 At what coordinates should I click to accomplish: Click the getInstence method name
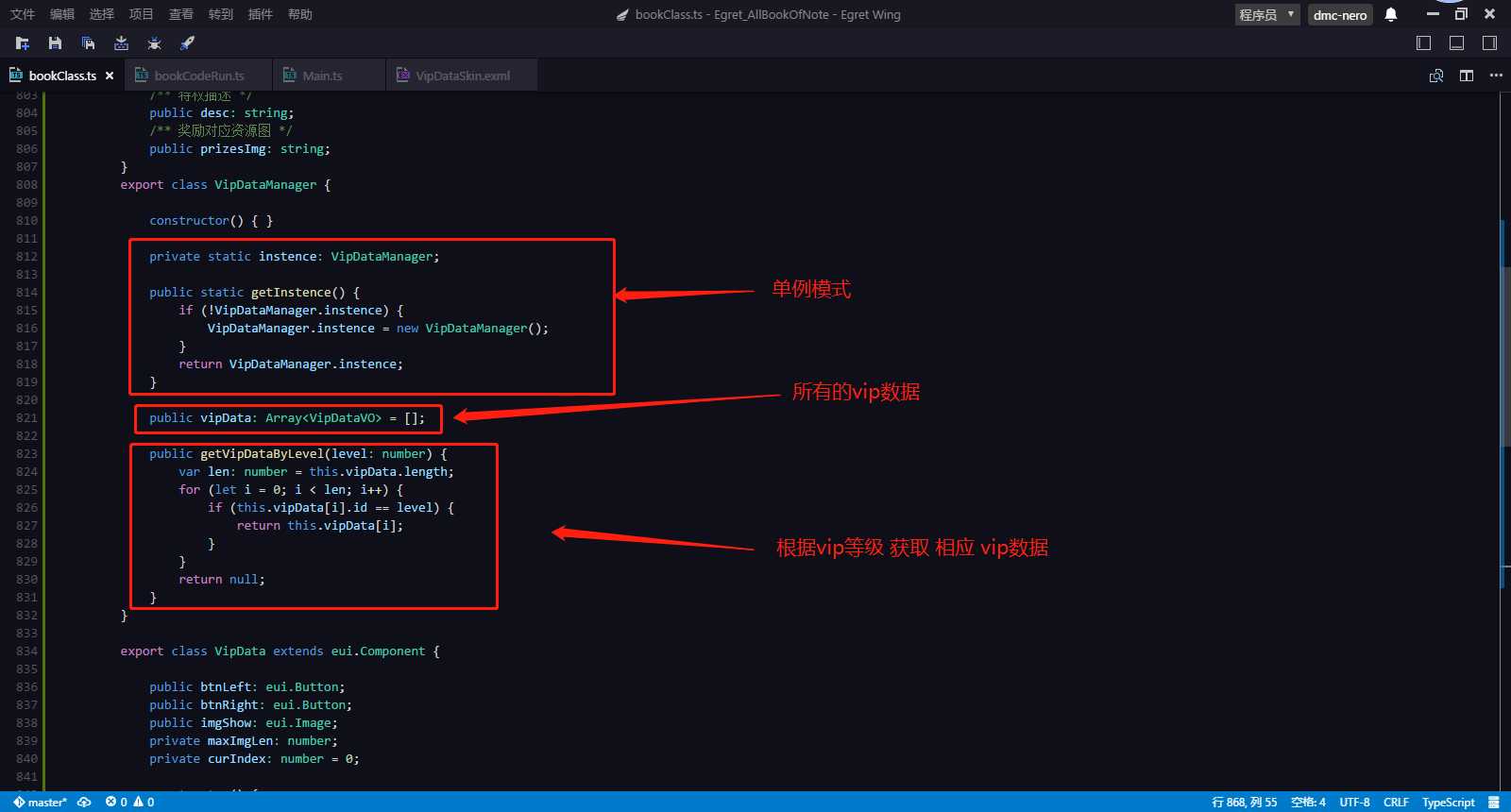point(291,293)
